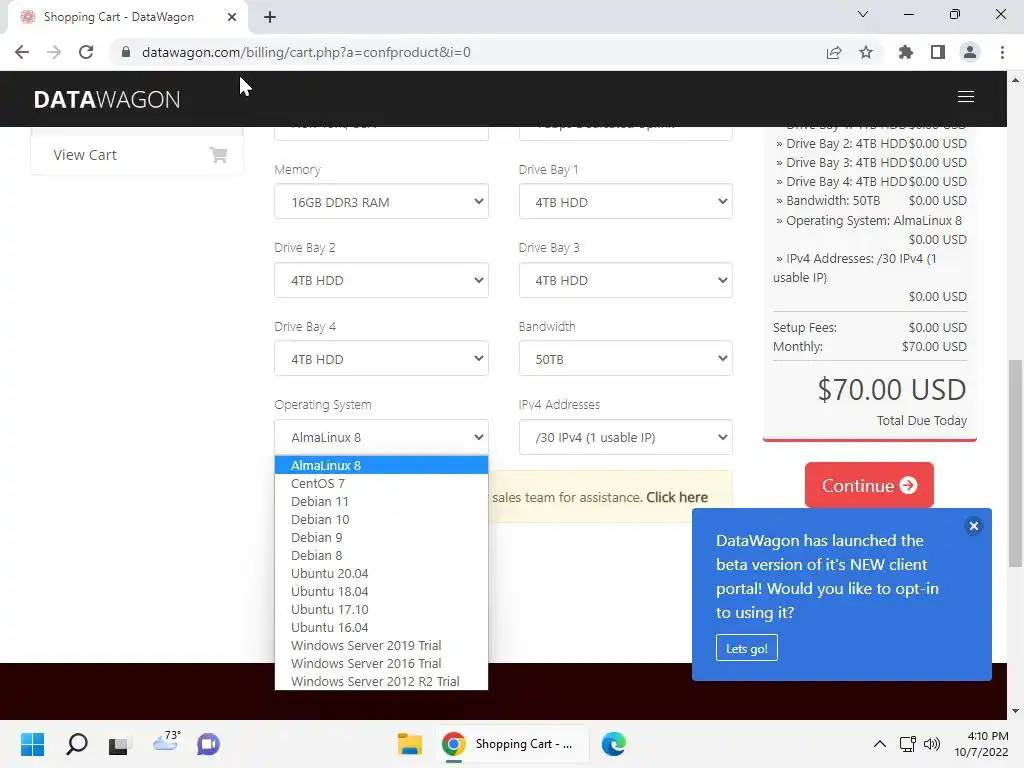The width and height of the screenshot is (1024, 768).
Task: Click the forward navigation arrow
Action: pos(54,52)
